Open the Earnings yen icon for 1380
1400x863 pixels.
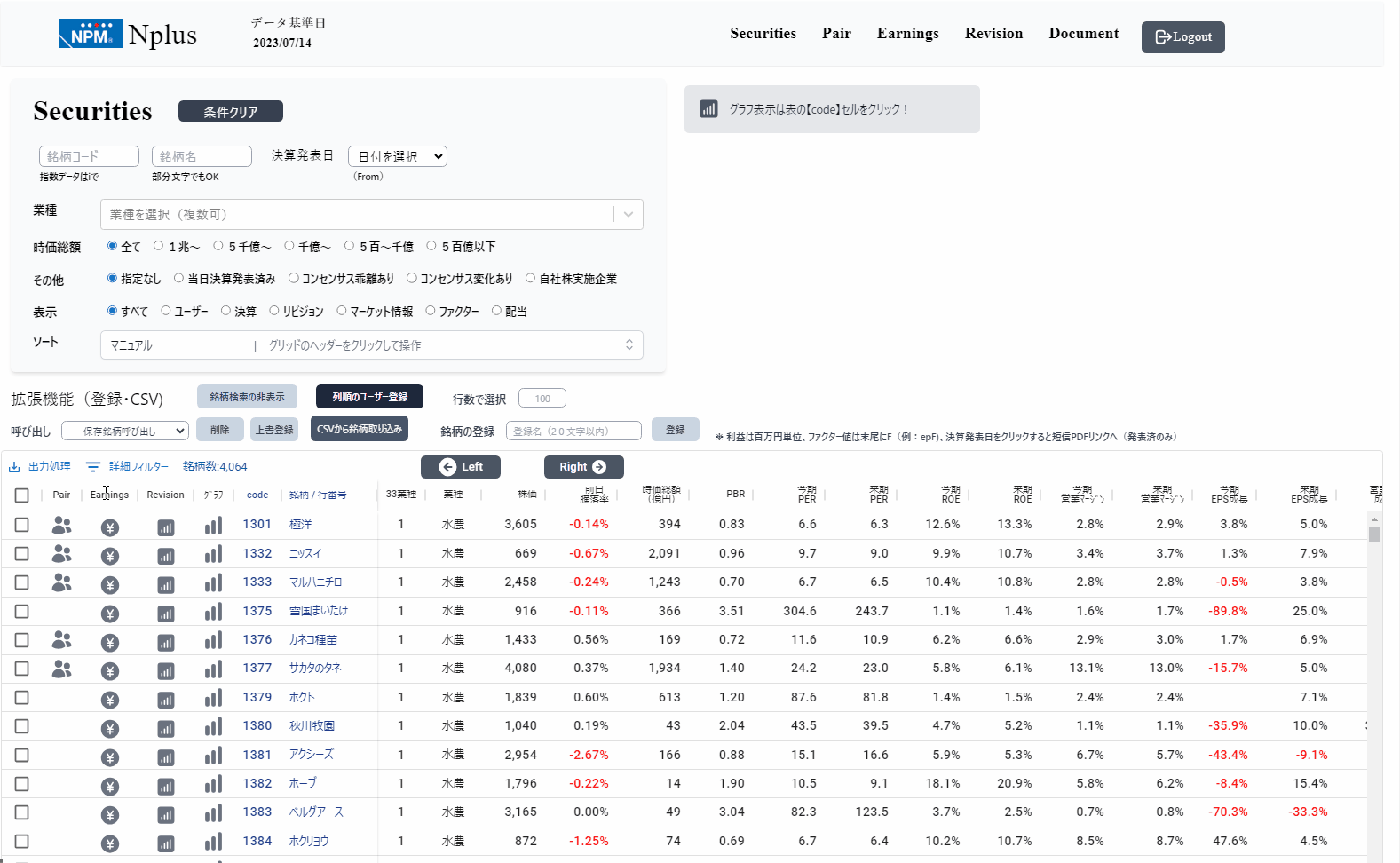tap(110, 729)
